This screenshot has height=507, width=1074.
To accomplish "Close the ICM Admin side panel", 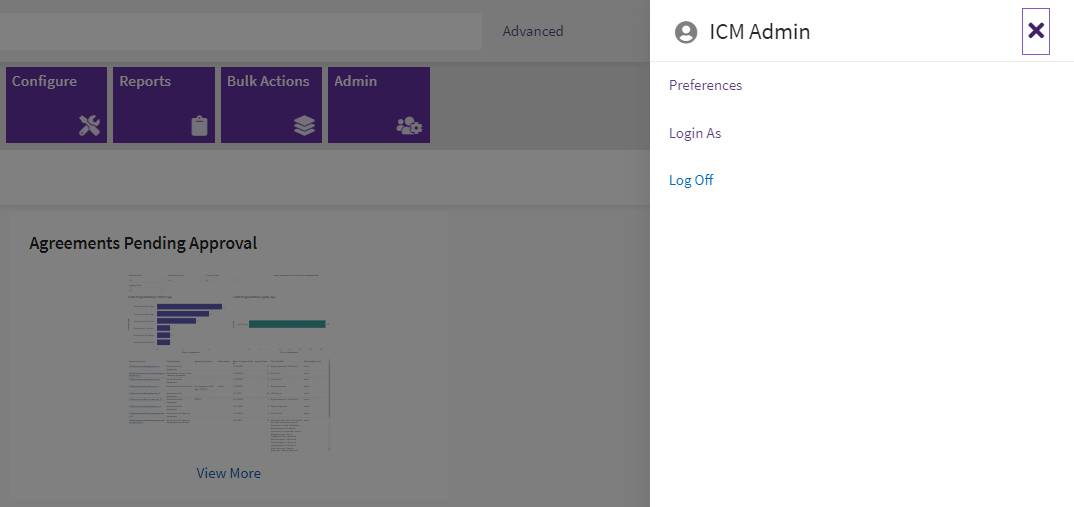I will 1036,31.
